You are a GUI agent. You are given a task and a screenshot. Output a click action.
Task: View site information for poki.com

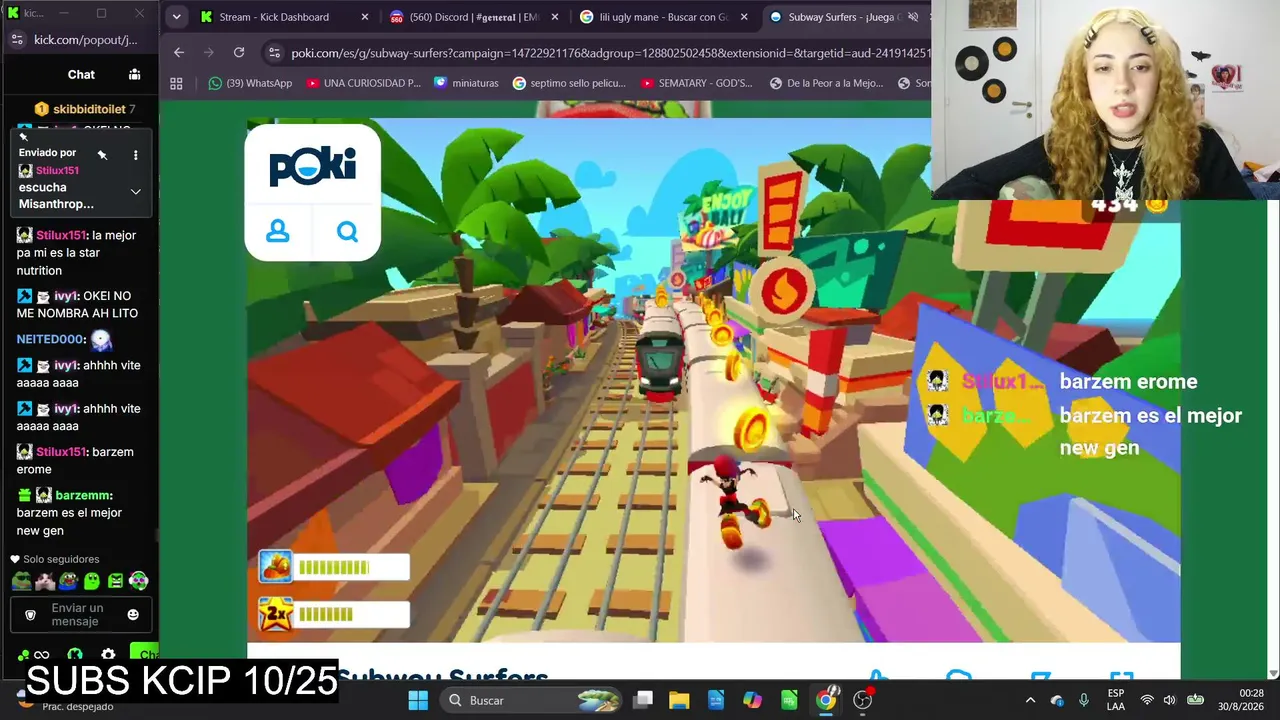click(x=274, y=53)
